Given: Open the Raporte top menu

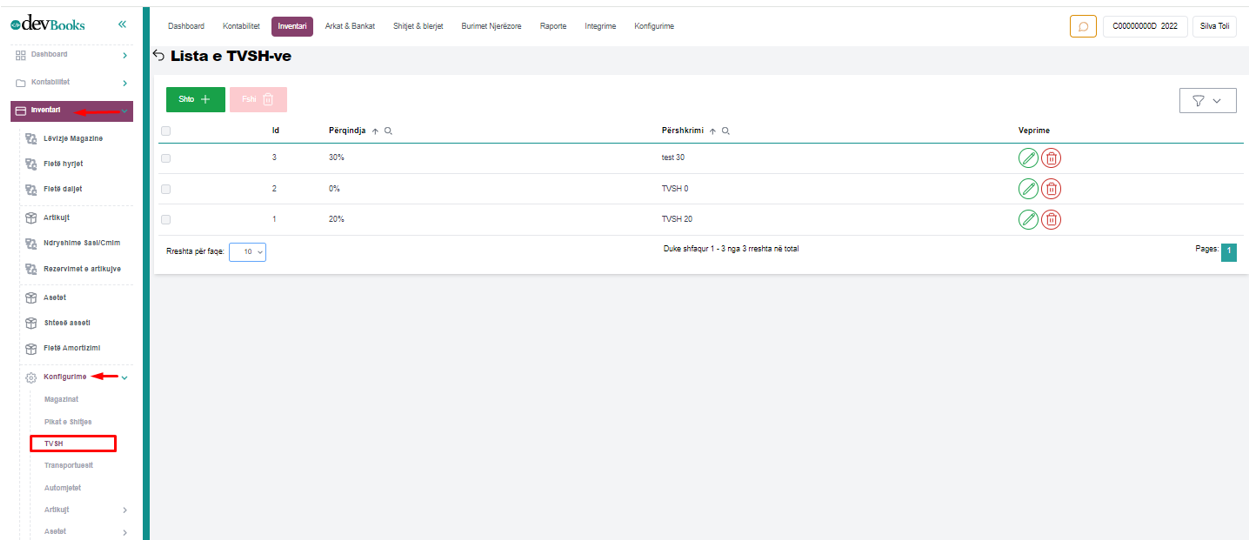Looking at the screenshot, I should pos(553,26).
